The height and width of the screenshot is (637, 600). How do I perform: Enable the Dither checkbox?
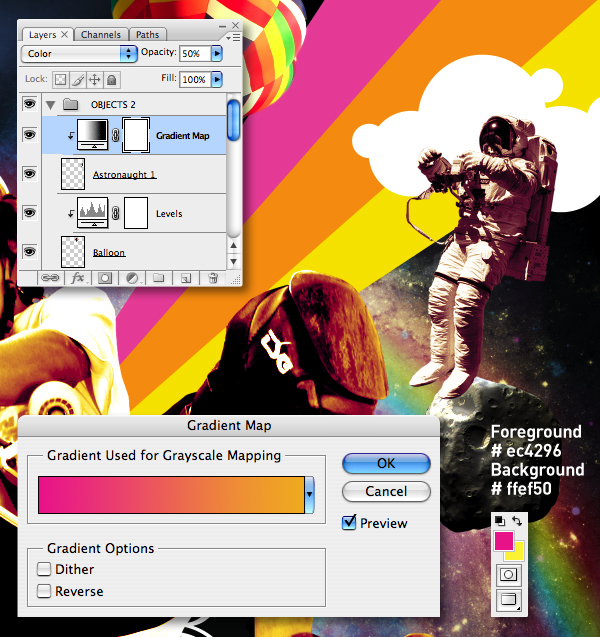point(43,569)
